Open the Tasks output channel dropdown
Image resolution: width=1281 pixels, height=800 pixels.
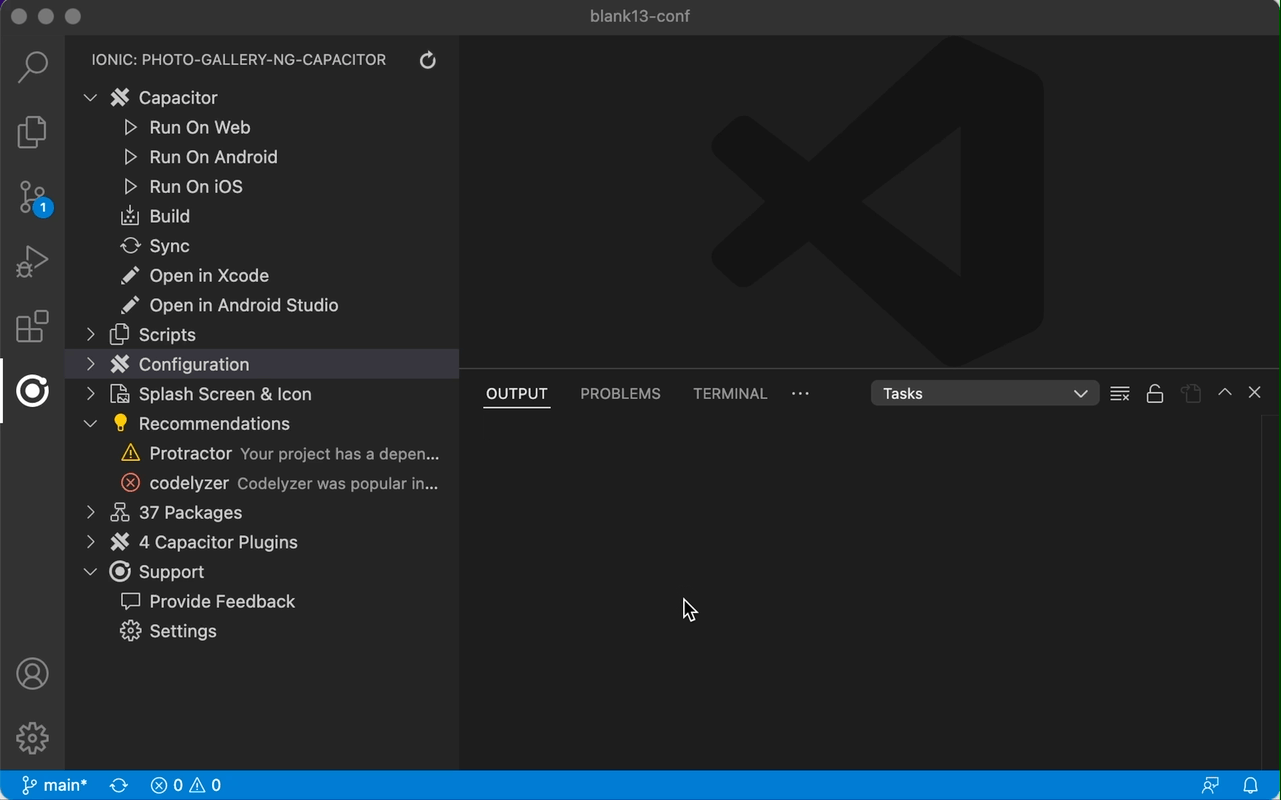[984, 394]
